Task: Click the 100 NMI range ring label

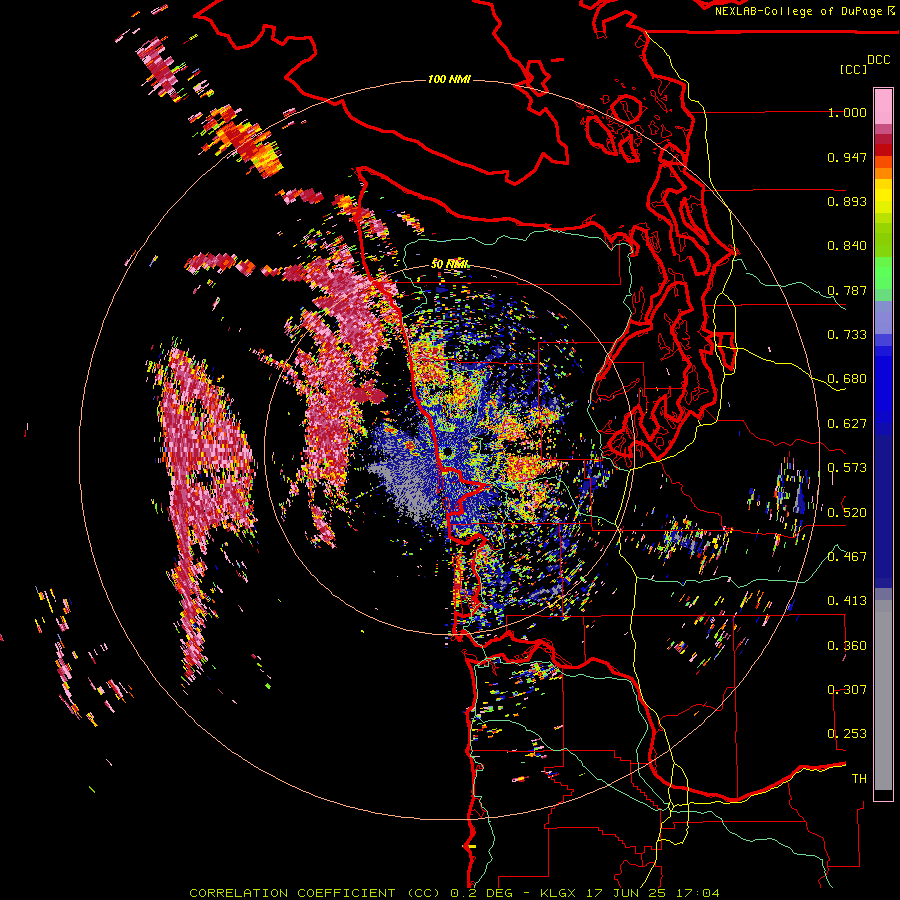Action: click(449, 79)
